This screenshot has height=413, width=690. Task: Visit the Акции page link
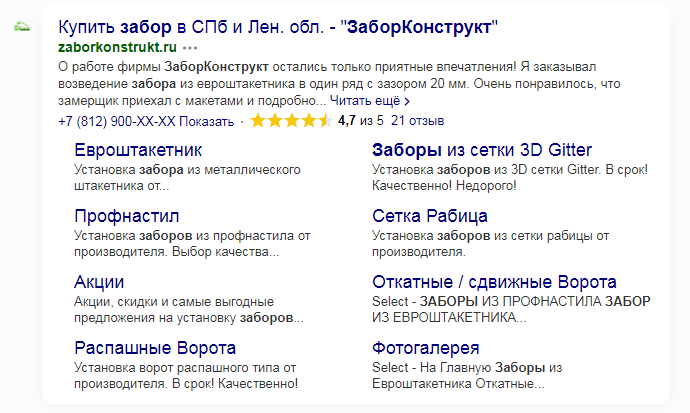tap(99, 282)
